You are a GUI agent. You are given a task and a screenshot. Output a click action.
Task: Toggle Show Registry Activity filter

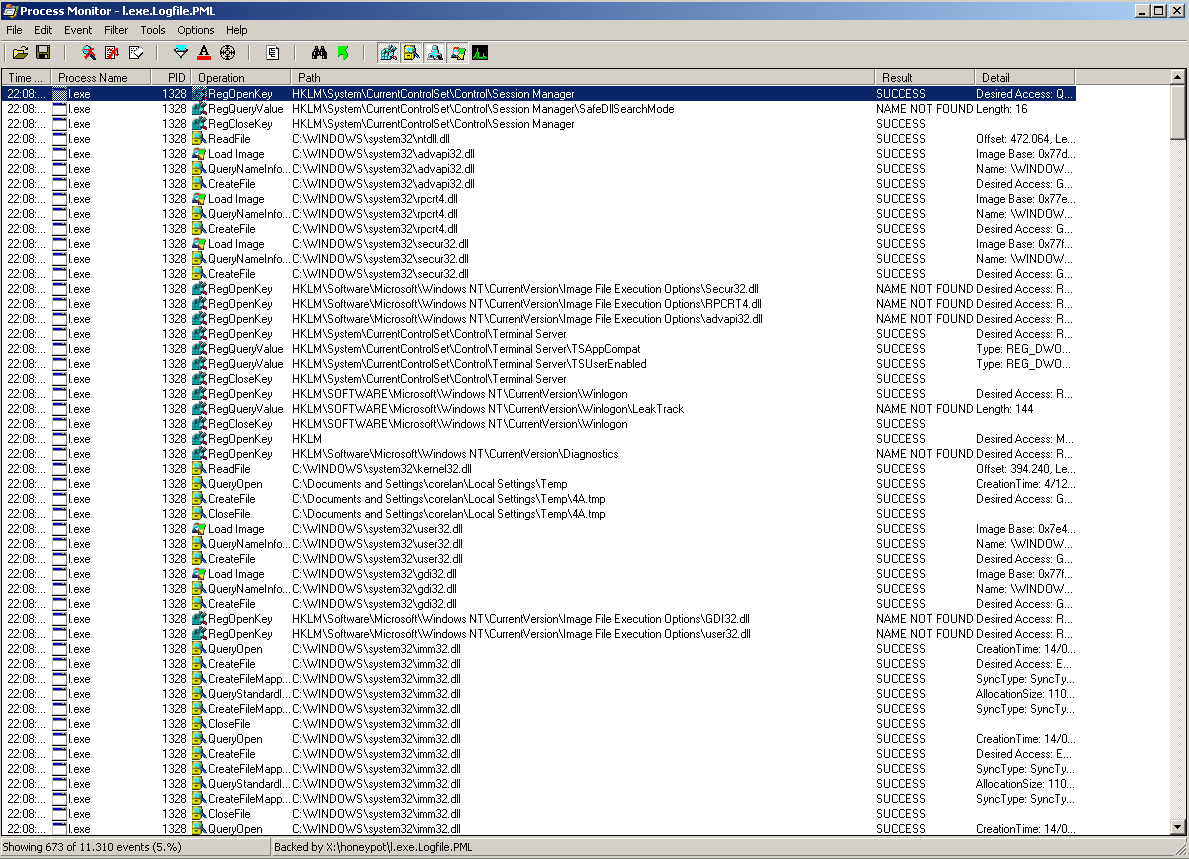[x=389, y=52]
